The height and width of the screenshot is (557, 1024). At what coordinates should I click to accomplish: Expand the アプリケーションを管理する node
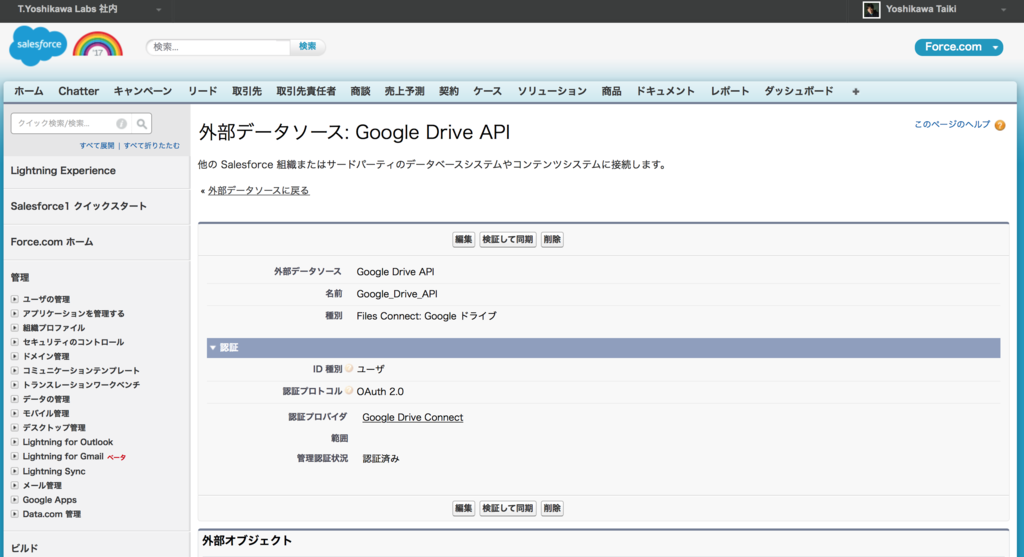14,313
